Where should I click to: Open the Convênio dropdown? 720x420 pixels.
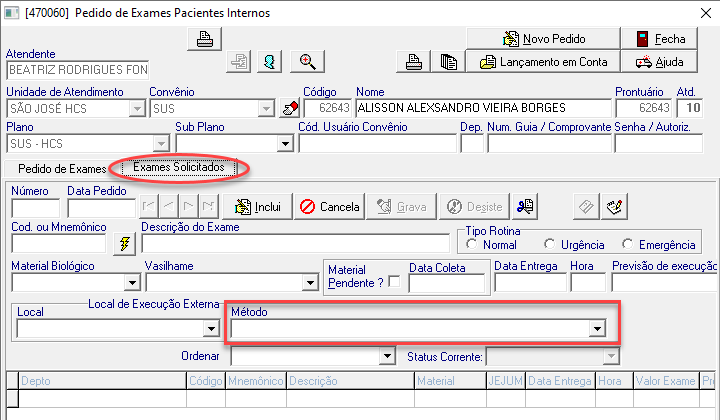265,109
